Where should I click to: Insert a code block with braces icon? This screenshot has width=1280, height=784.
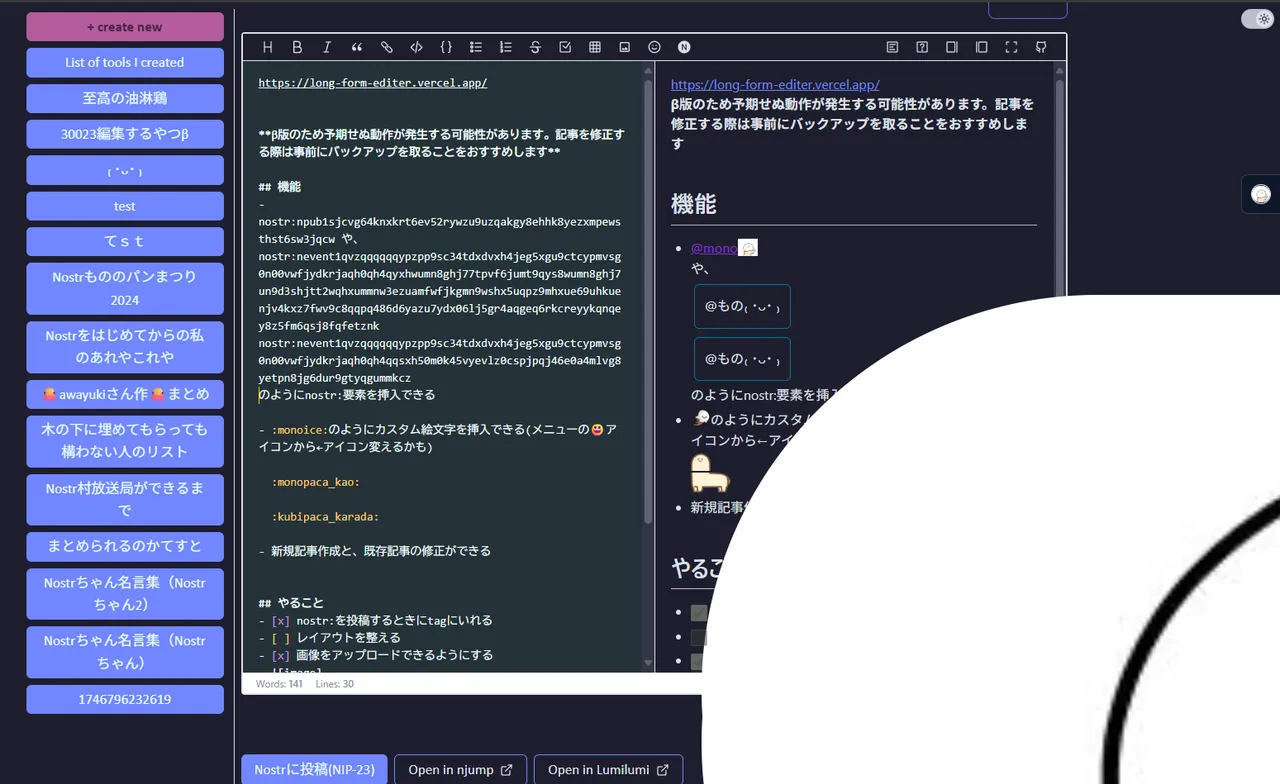point(446,47)
